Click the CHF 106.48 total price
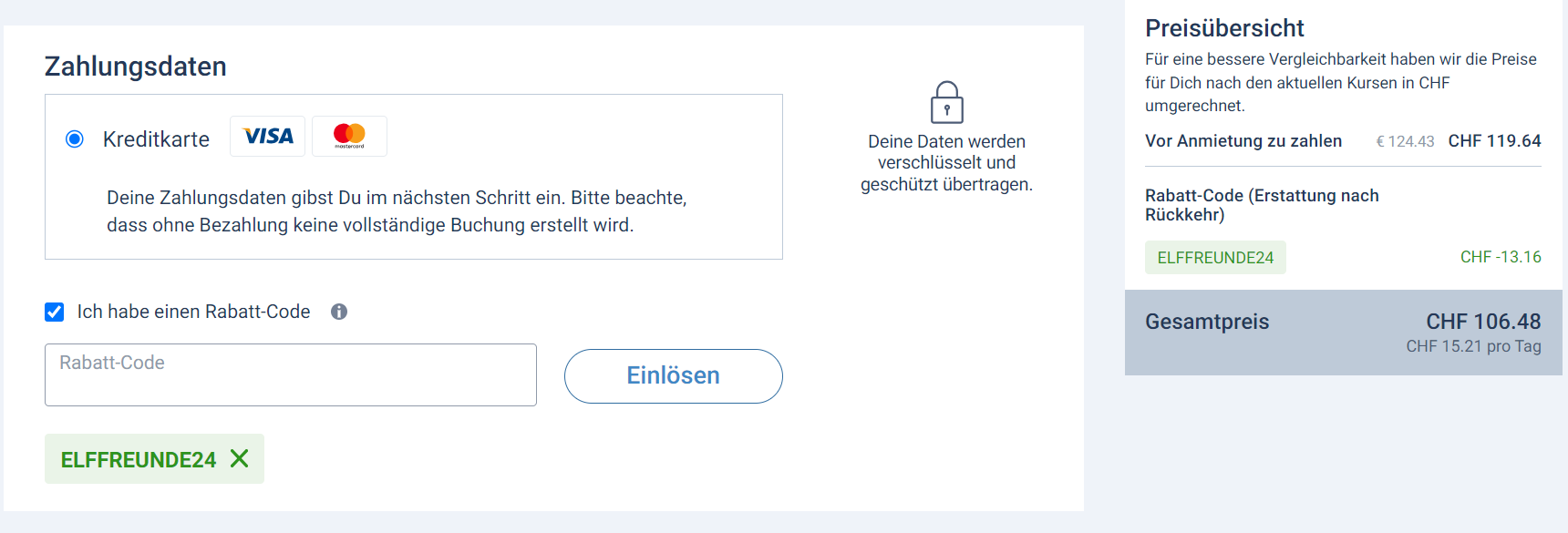This screenshot has width=1568, height=533. click(x=1483, y=322)
